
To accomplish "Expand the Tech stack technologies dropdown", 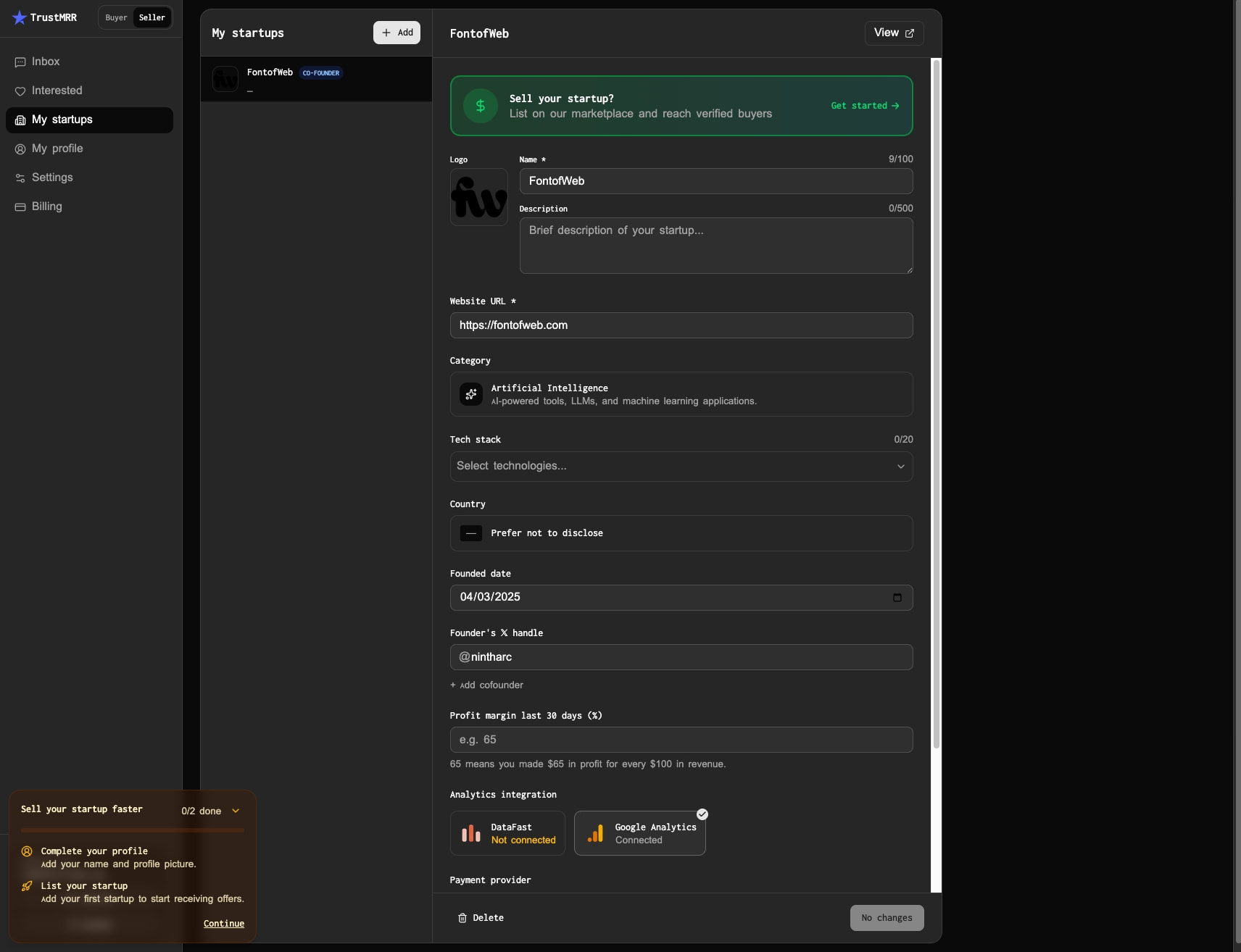I will pos(681,467).
